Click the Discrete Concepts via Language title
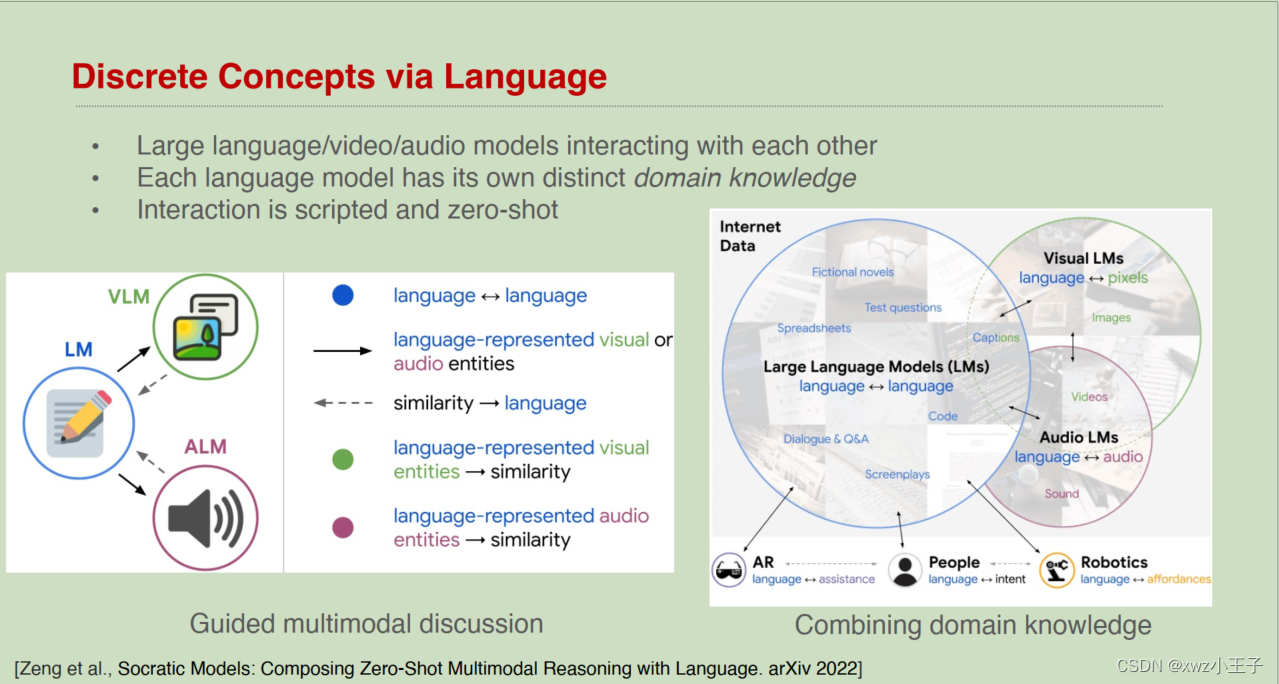Screen dimensions: 1279x684 coord(338,76)
